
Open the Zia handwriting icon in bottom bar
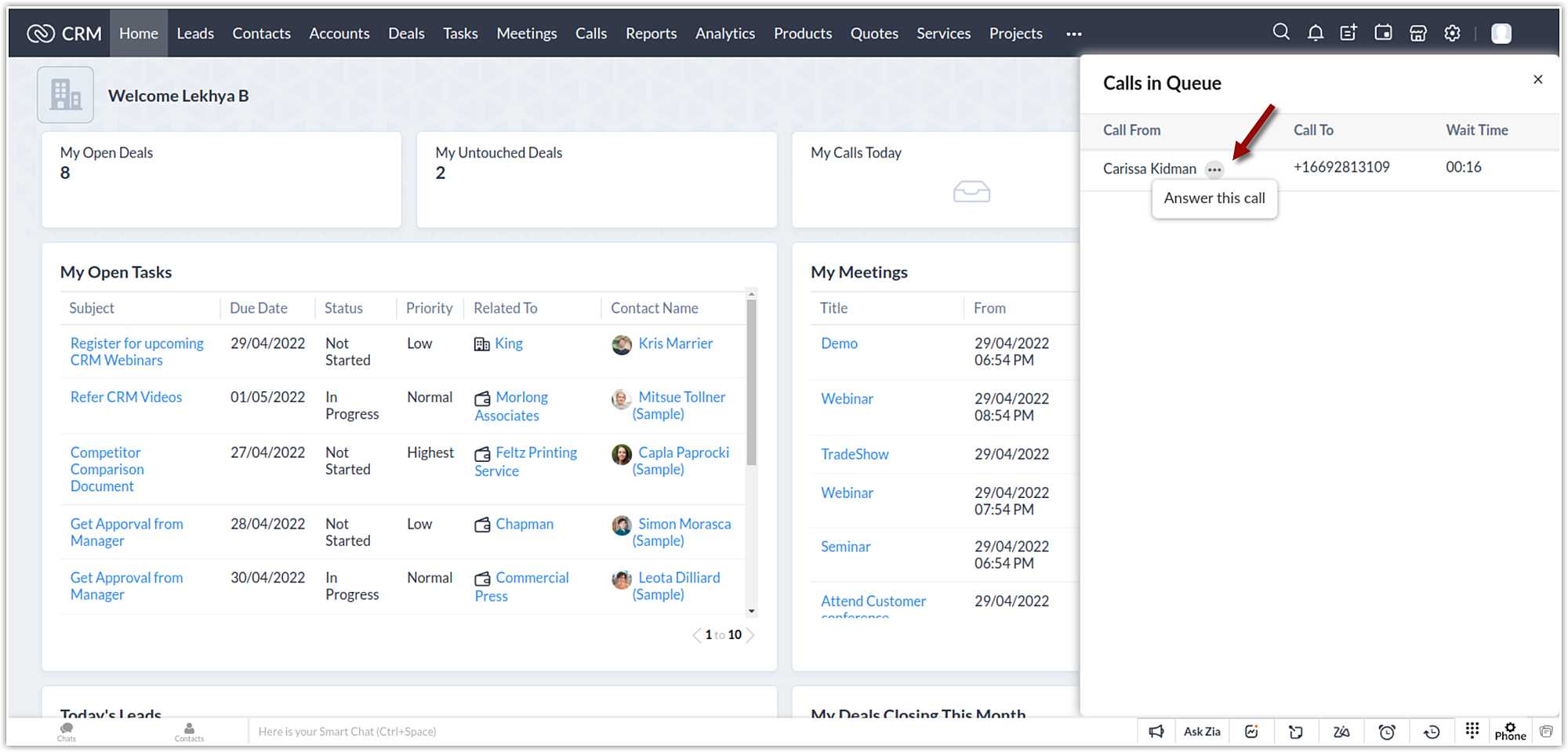pyautogui.click(x=1341, y=732)
